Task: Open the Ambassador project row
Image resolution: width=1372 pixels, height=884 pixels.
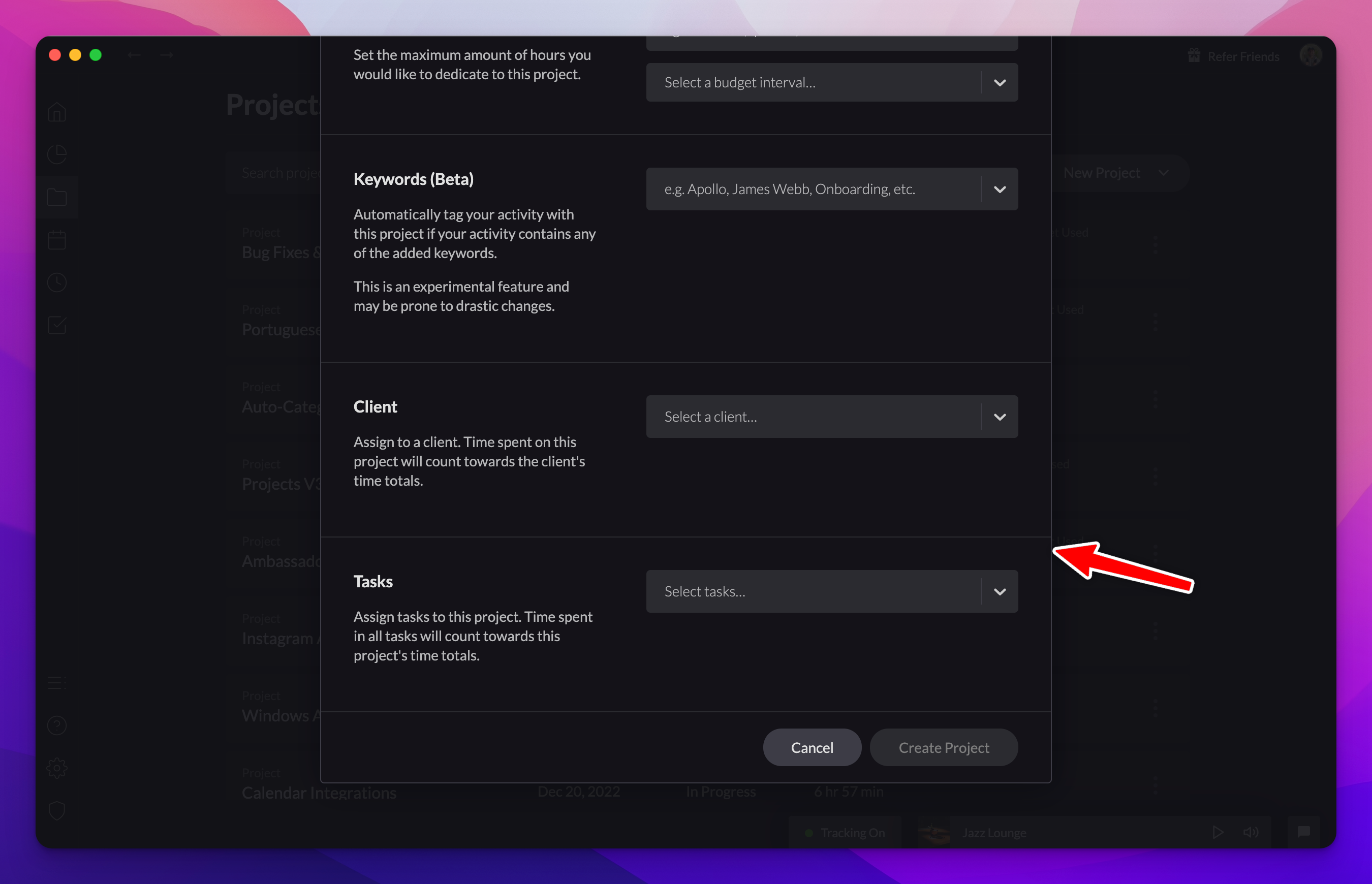Action: (280, 561)
